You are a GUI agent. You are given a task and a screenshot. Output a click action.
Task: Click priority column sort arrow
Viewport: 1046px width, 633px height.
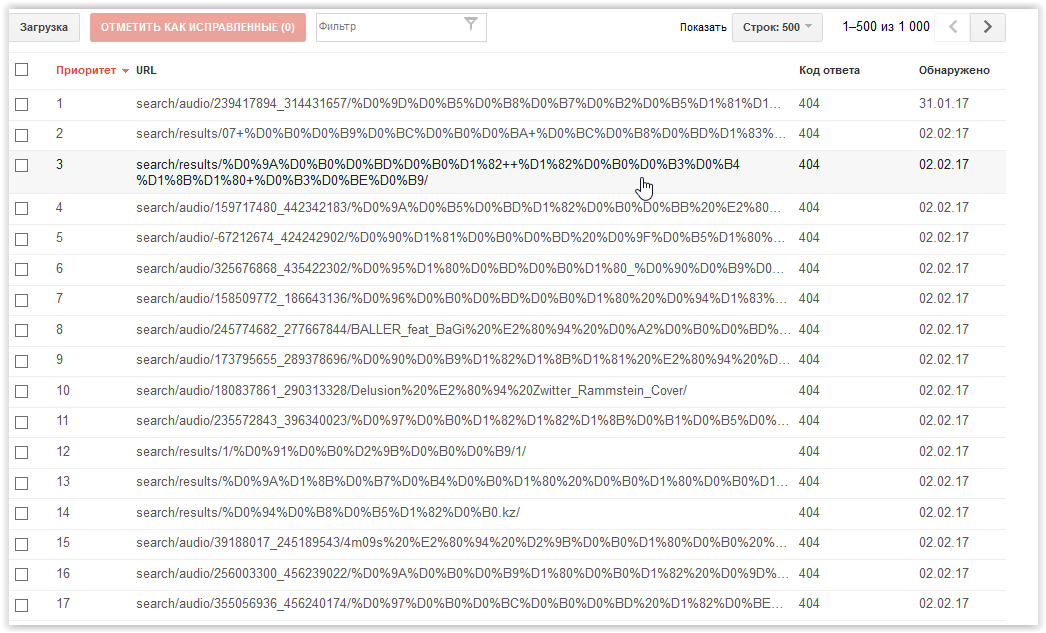pos(125,71)
